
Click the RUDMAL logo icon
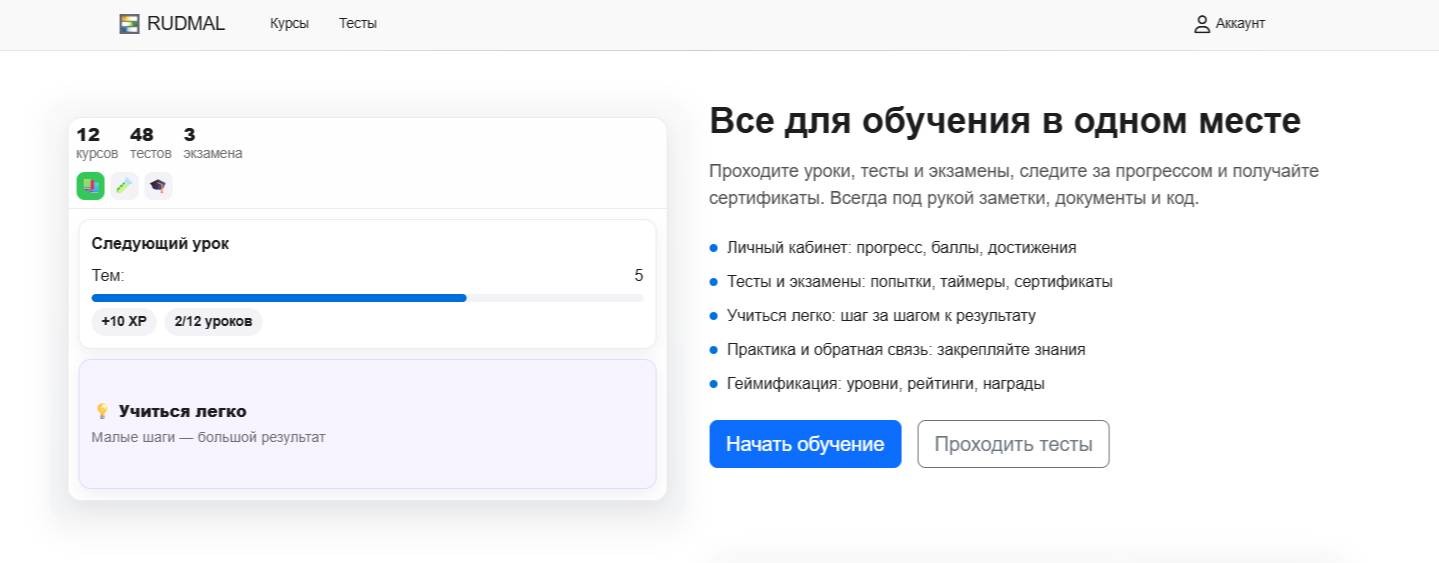[129, 24]
